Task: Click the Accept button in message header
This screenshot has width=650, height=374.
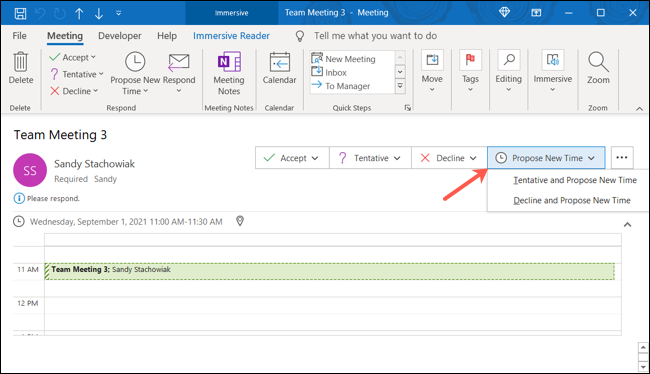Action: point(292,158)
